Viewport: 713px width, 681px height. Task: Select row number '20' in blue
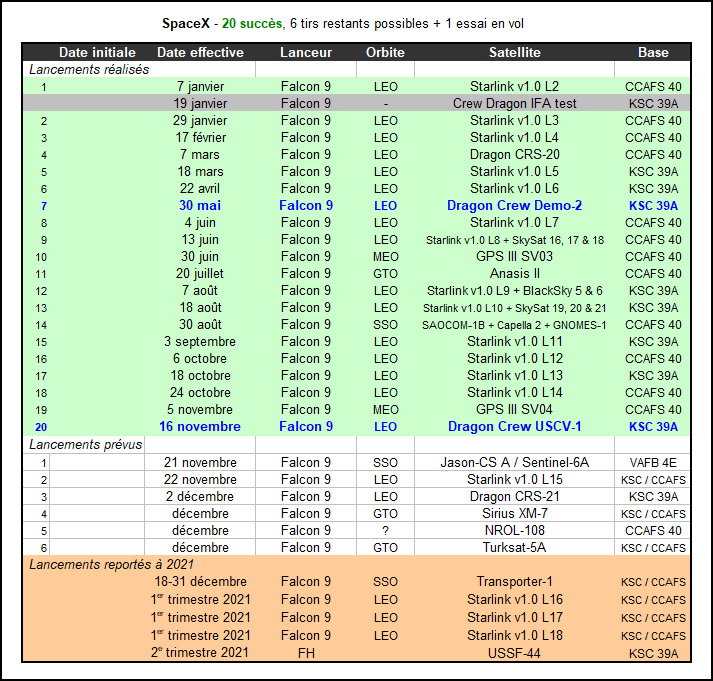click(x=41, y=427)
